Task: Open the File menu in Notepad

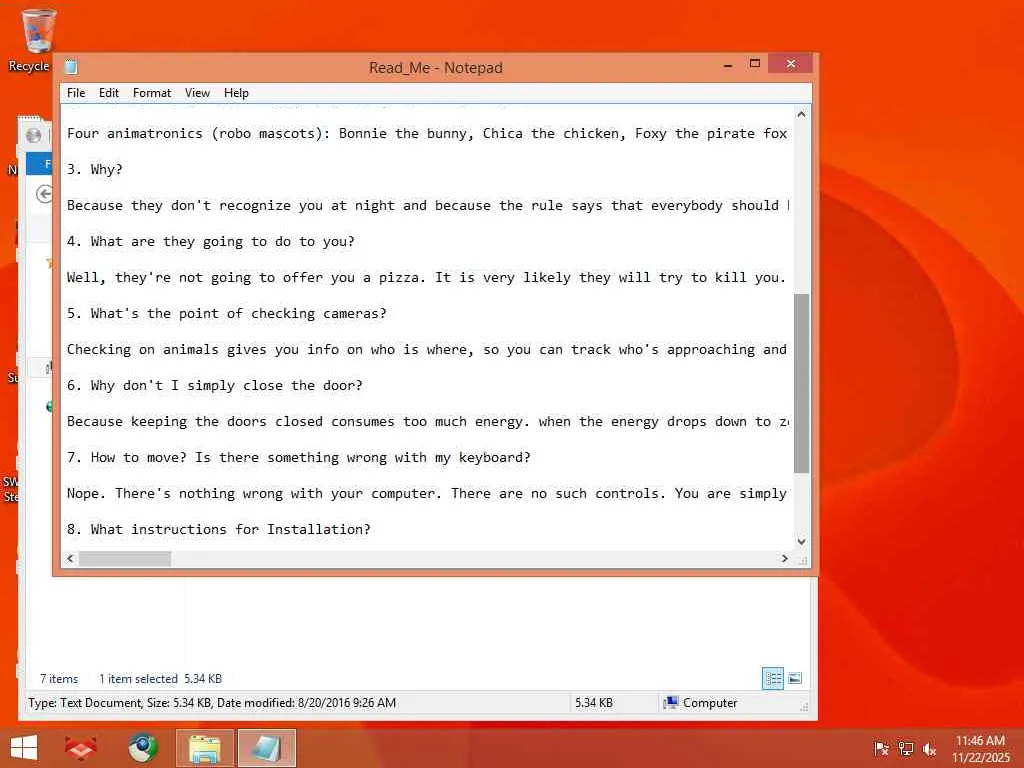Action: click(76, 93)
